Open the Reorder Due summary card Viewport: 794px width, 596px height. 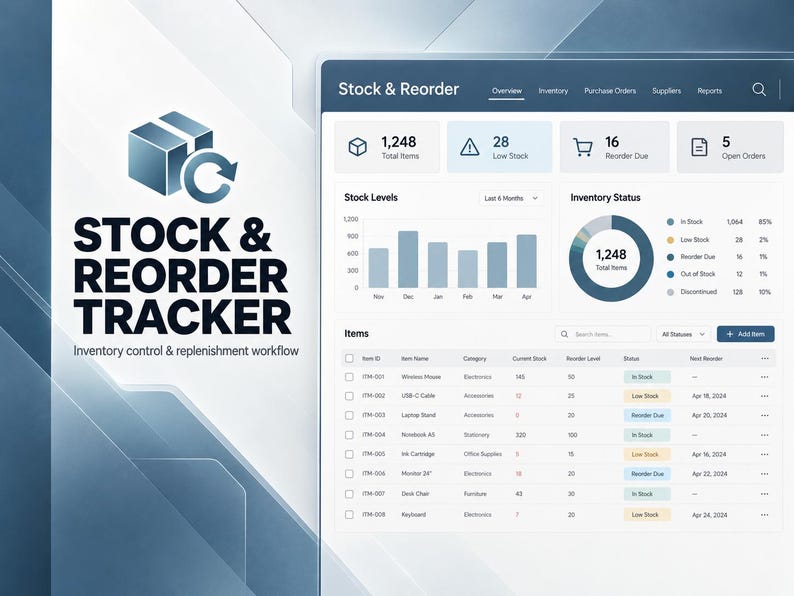614,147
